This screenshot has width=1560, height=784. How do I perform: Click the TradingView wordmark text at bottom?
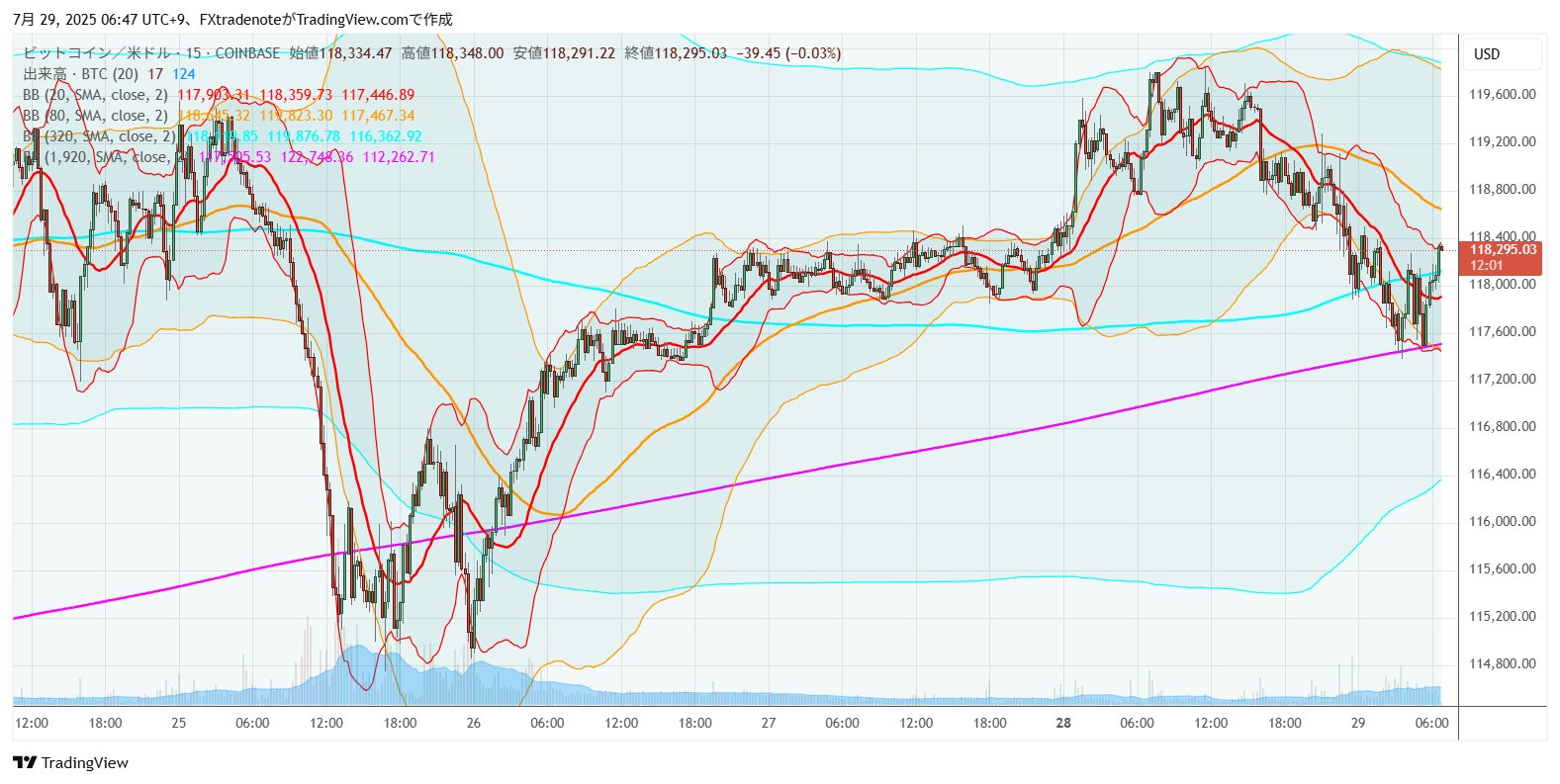[85, 762]
